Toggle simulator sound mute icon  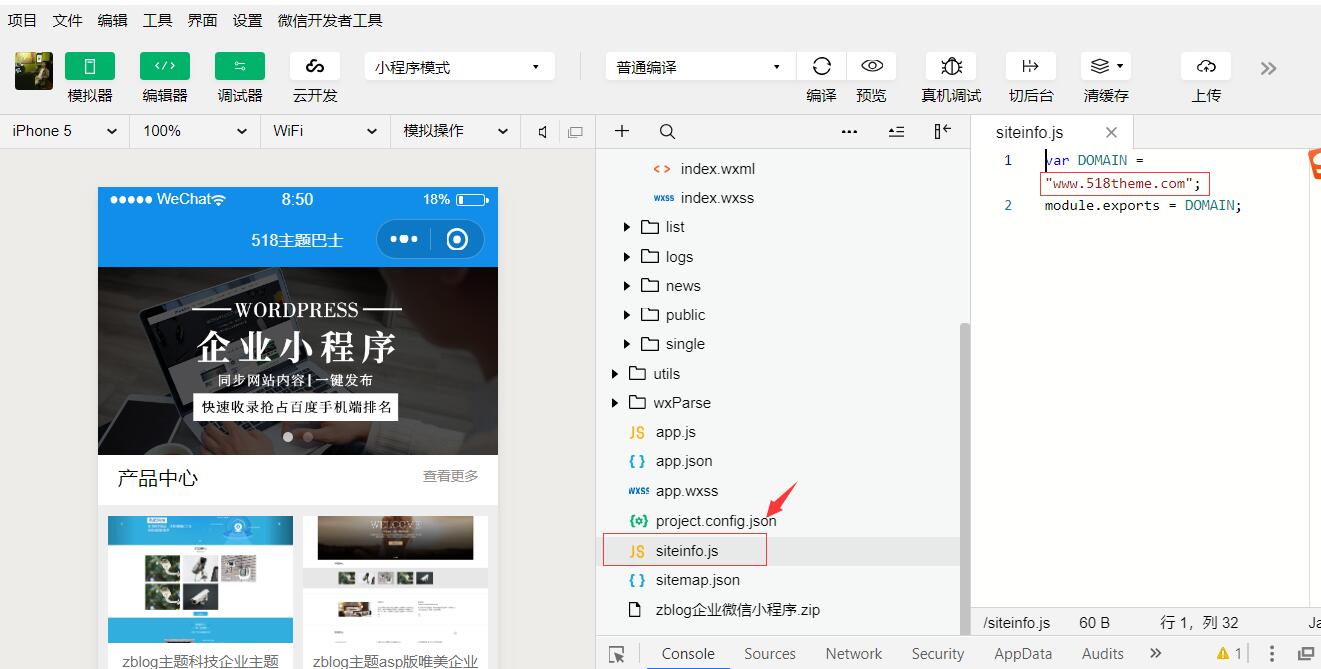[543, 132]
